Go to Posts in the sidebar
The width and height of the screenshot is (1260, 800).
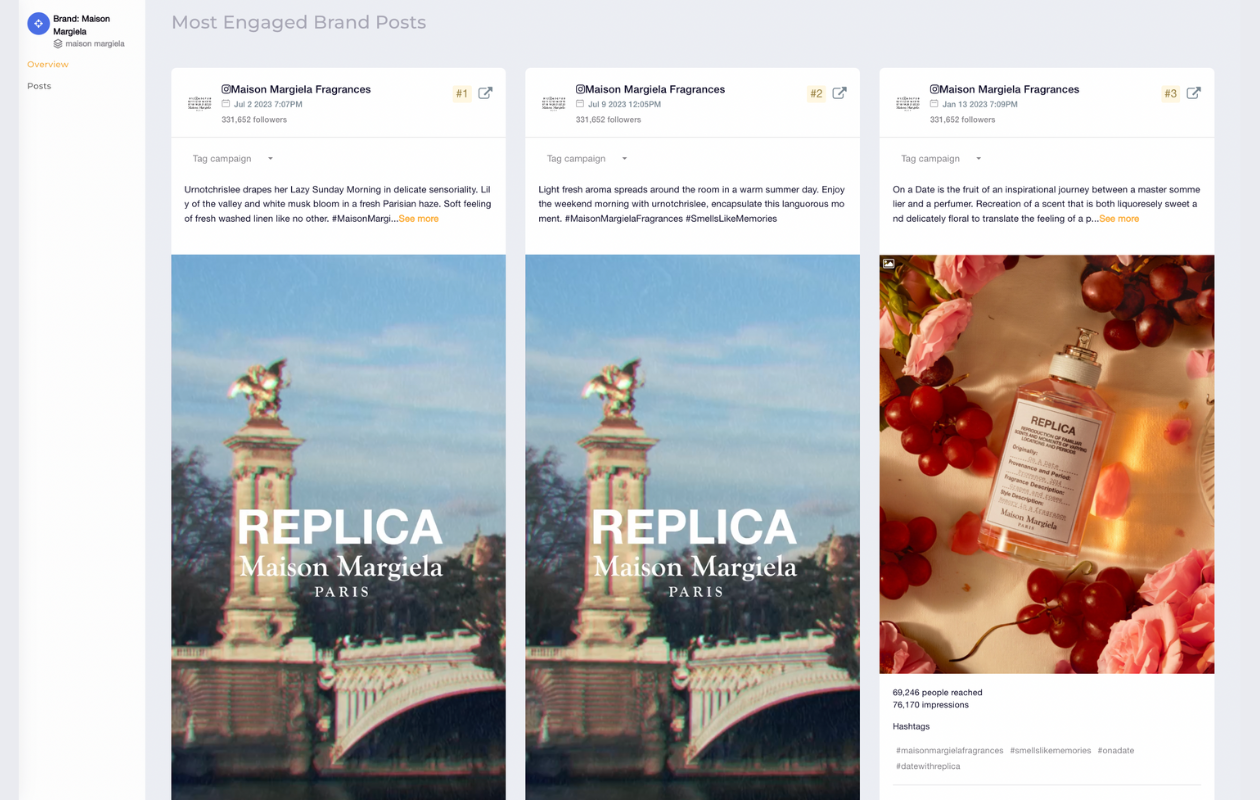click(39, 86)
